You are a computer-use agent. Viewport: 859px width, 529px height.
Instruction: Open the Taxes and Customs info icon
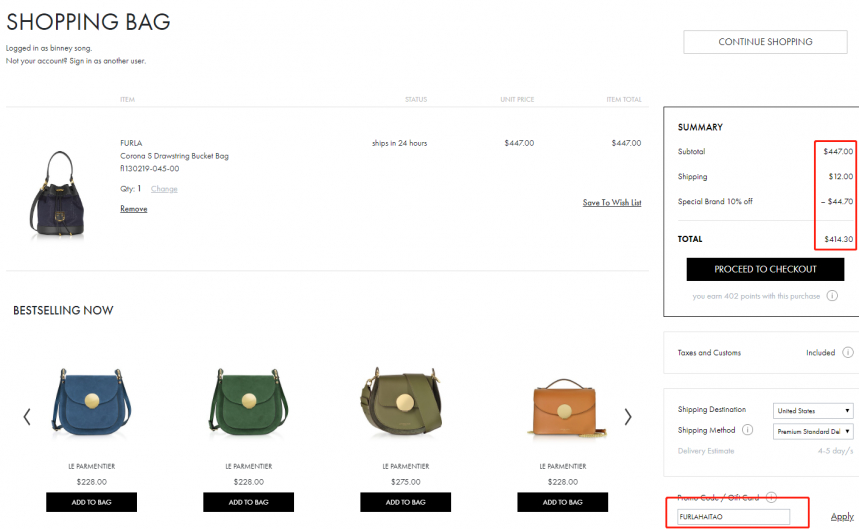tap(847, 353)
